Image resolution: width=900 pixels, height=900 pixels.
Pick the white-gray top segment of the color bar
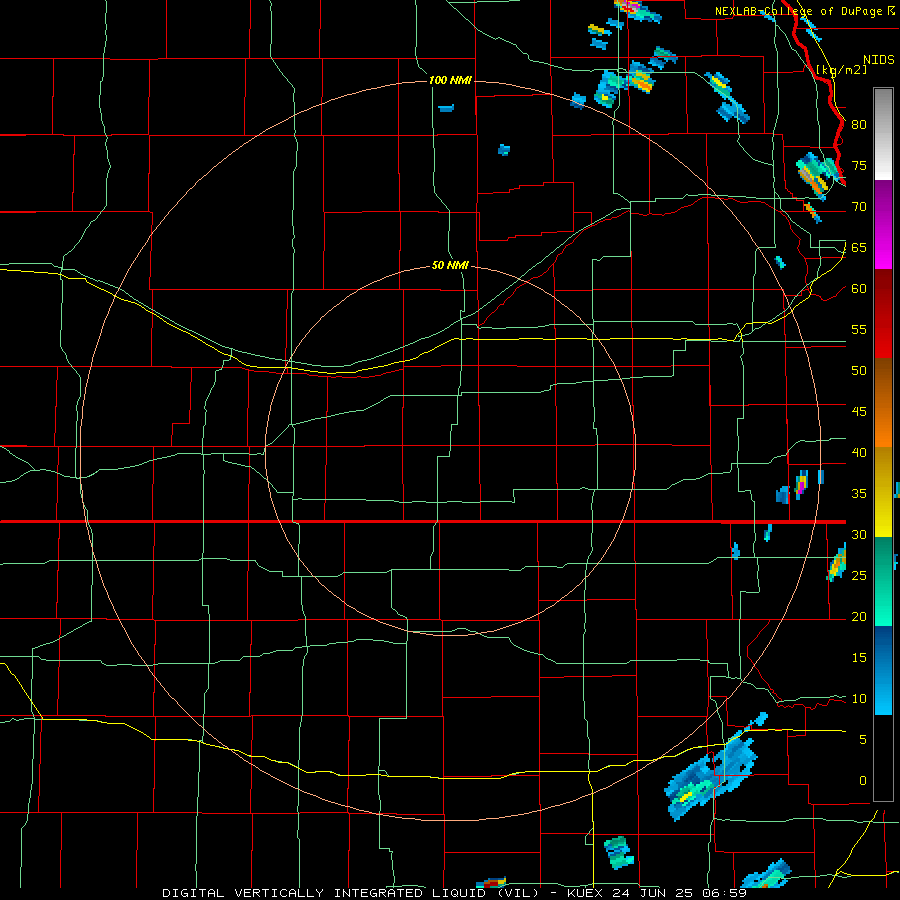pyautogui.click(x=883, y=134)
